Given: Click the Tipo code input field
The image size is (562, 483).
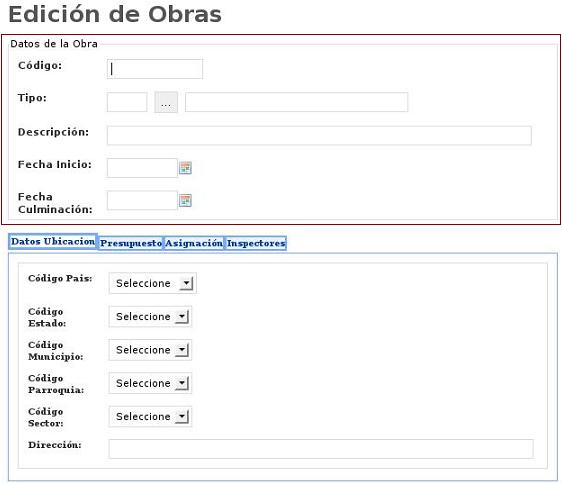Looking at the screenshot, I should [127, 102].
